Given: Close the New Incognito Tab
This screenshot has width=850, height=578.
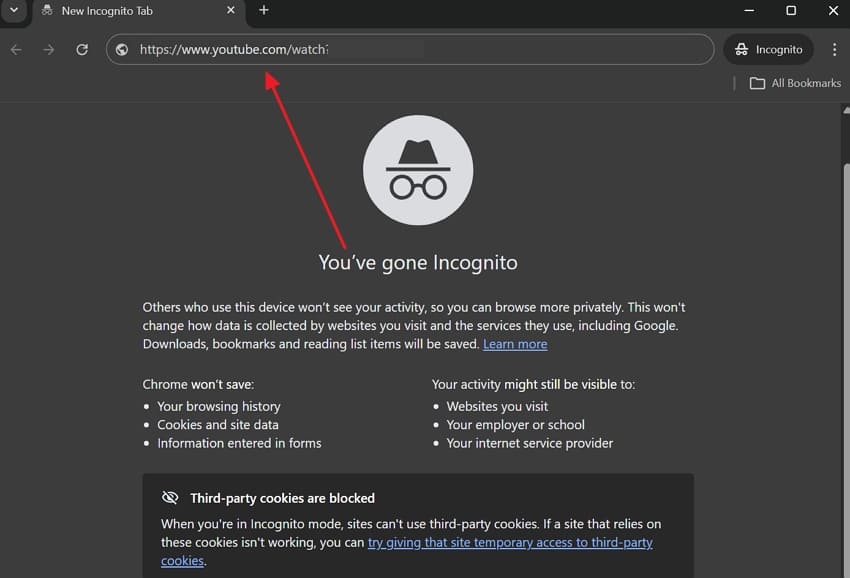Looking at the screenshot, I should point(230,11).
